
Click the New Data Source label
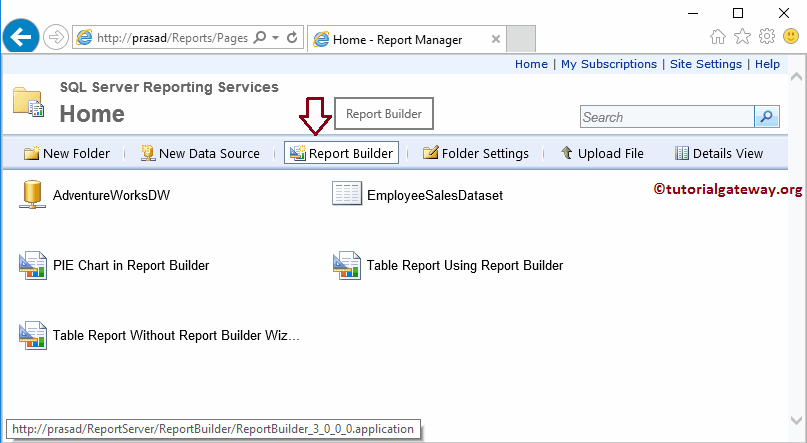(x=209, y=153)
